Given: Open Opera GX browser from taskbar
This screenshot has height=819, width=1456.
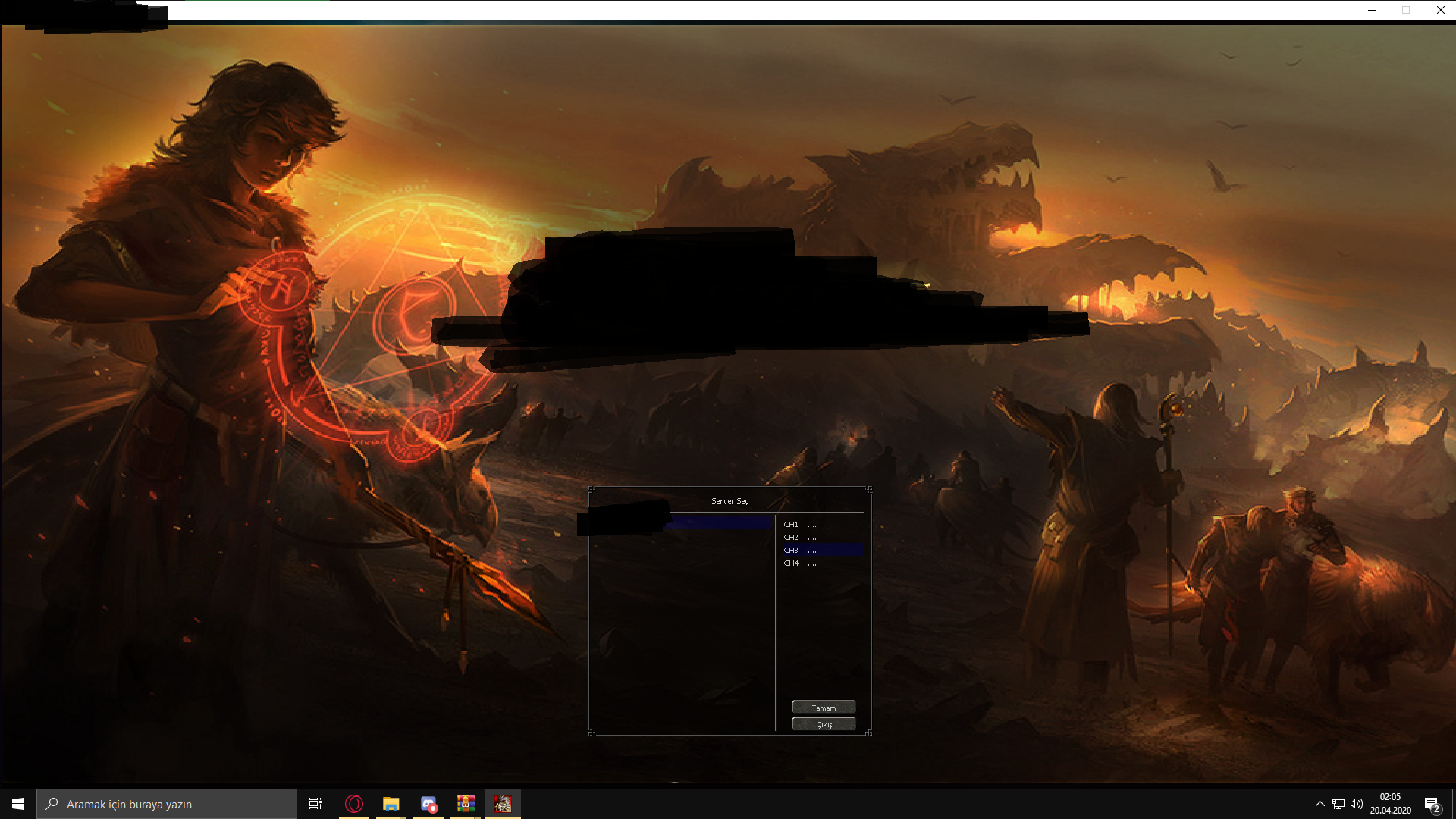Looking at the screenshot, I should 354,804.
